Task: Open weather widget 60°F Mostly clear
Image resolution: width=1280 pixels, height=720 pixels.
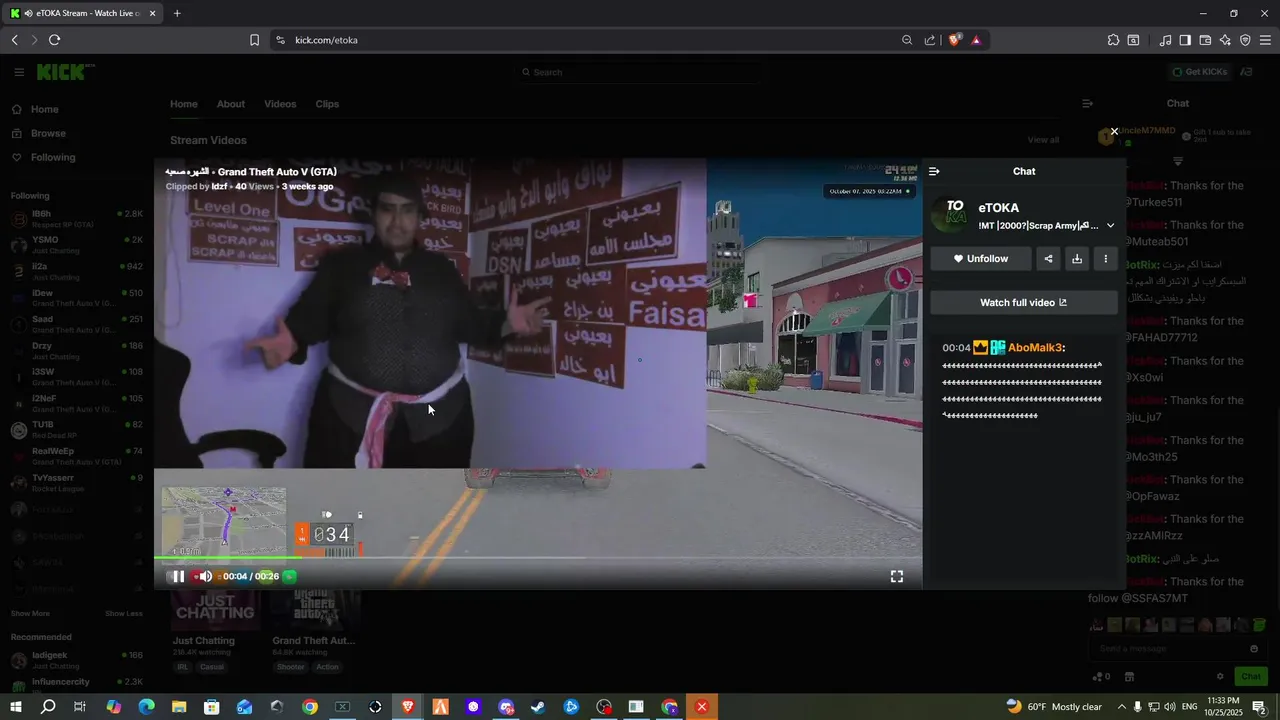Action: (x=1054, y=707)
